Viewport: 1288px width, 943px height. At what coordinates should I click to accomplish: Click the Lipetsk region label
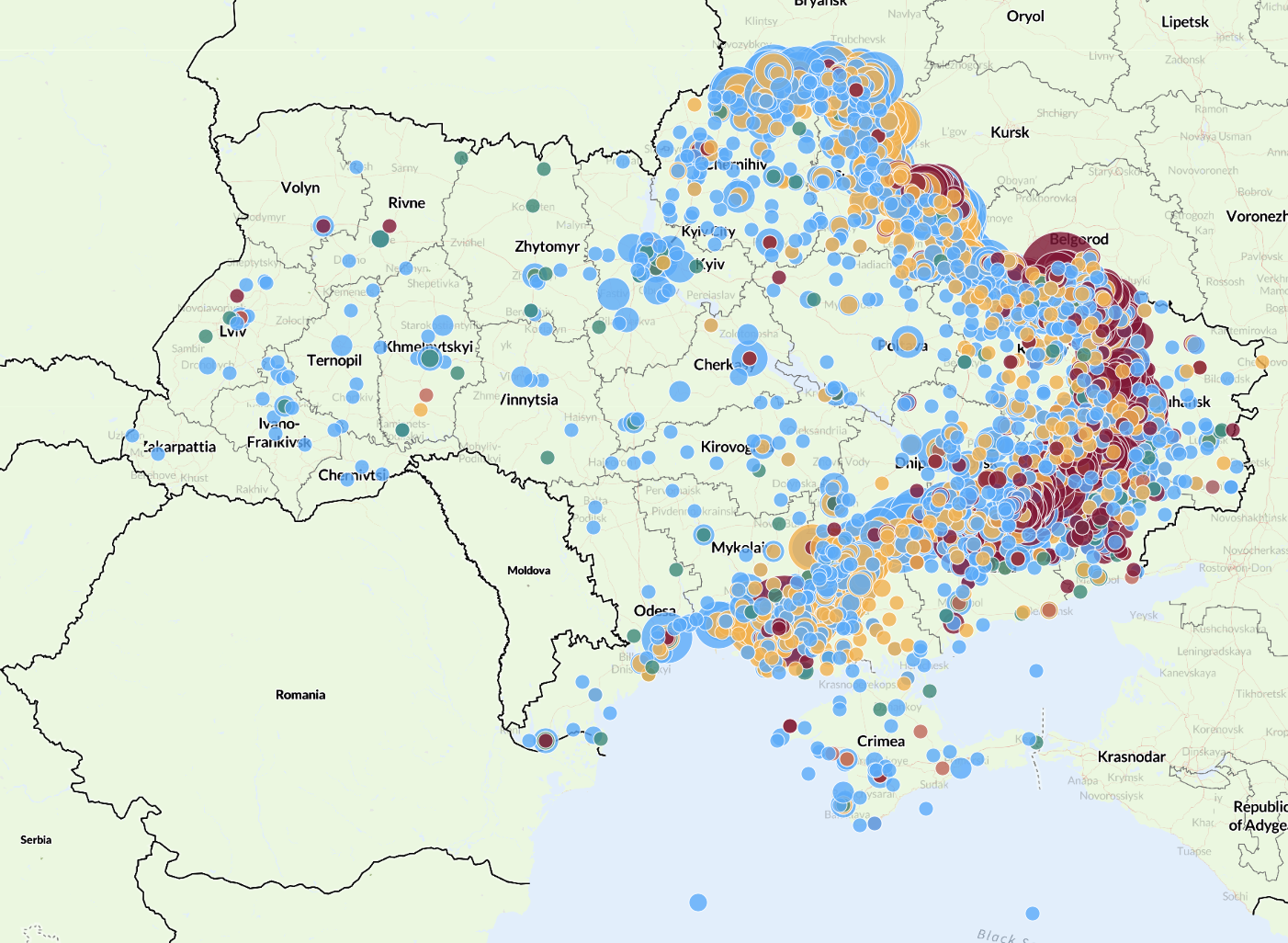tap(1184, 22)
